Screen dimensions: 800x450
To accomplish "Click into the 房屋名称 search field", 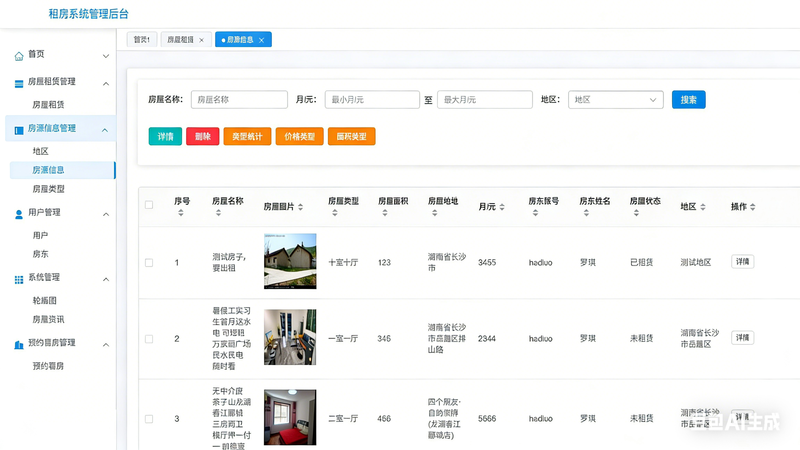I will (239, 100).
